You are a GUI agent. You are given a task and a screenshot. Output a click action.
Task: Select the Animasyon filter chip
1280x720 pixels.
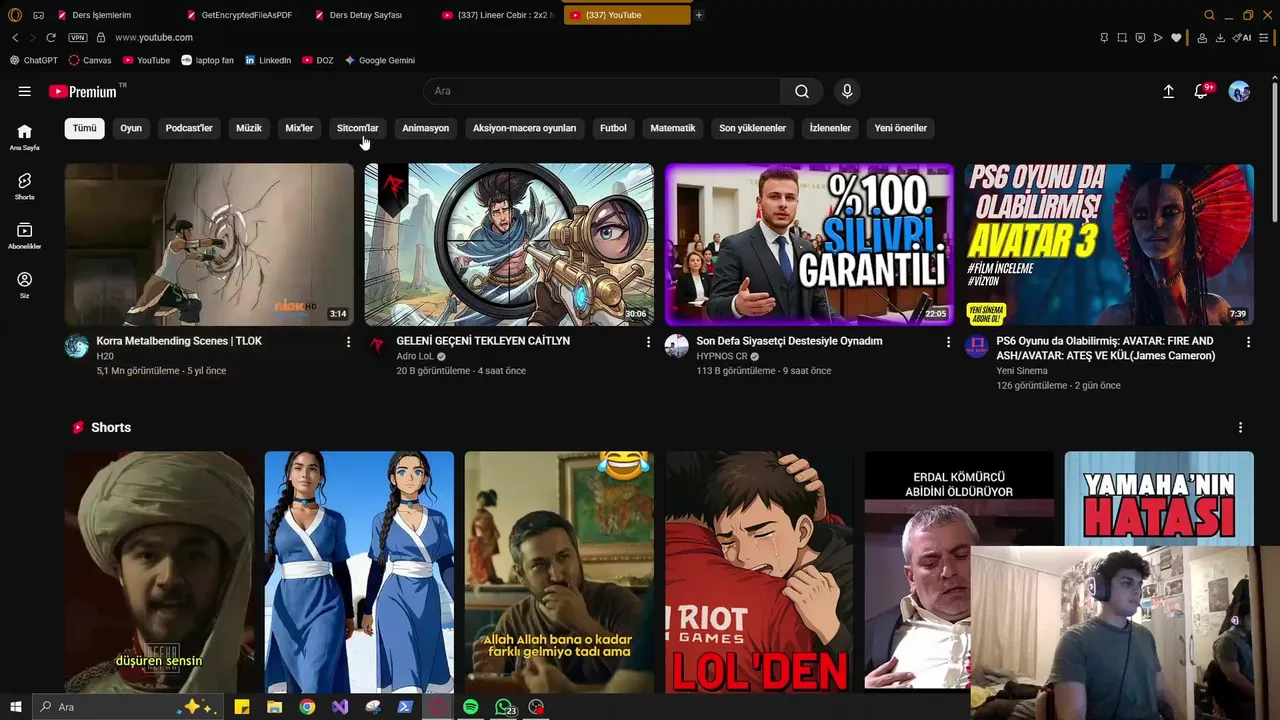(425, 128)
